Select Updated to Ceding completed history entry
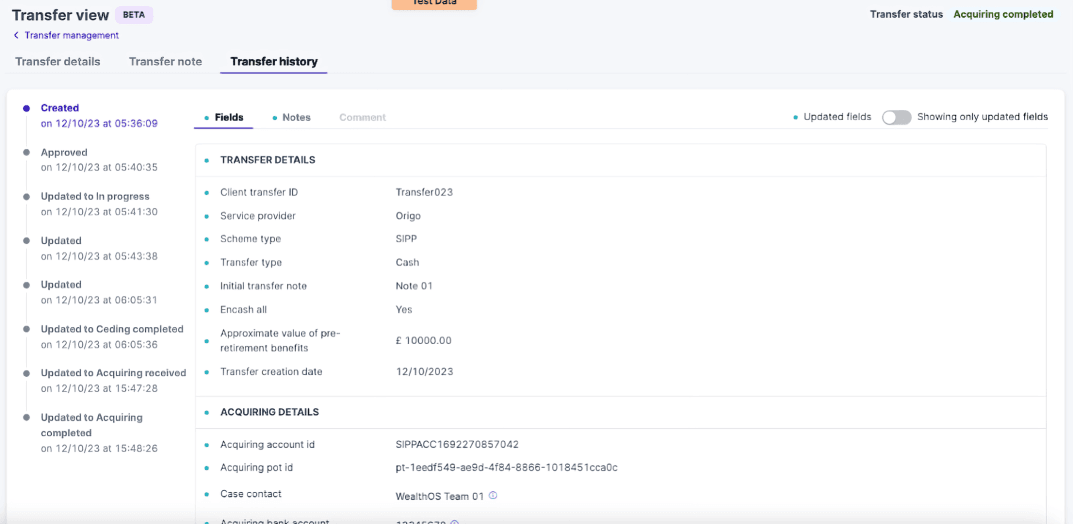The height and width of the screenshot is (524, 1073). coord(111,329)
